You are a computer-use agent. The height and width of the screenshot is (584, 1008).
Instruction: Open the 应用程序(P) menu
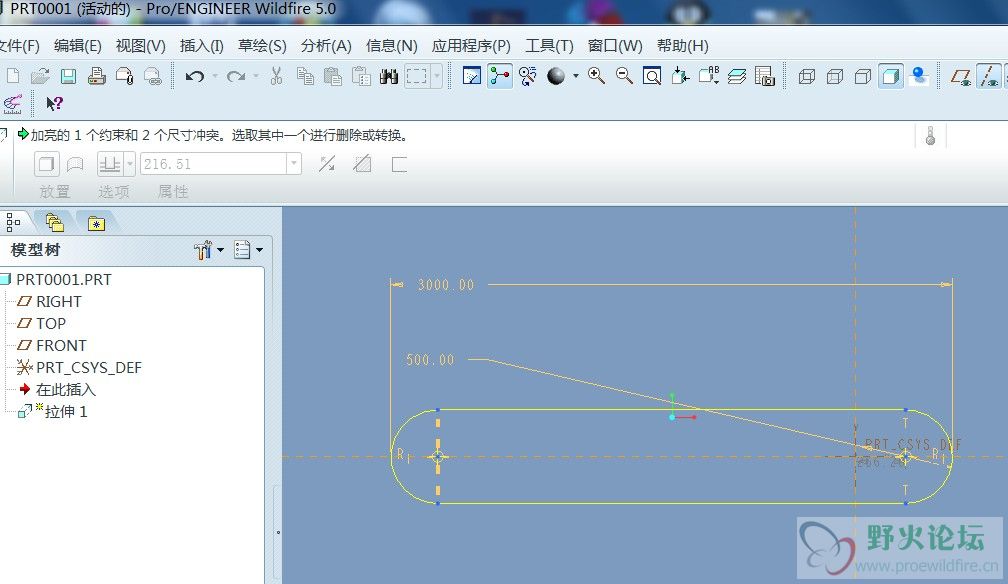(x=471, y=46)
